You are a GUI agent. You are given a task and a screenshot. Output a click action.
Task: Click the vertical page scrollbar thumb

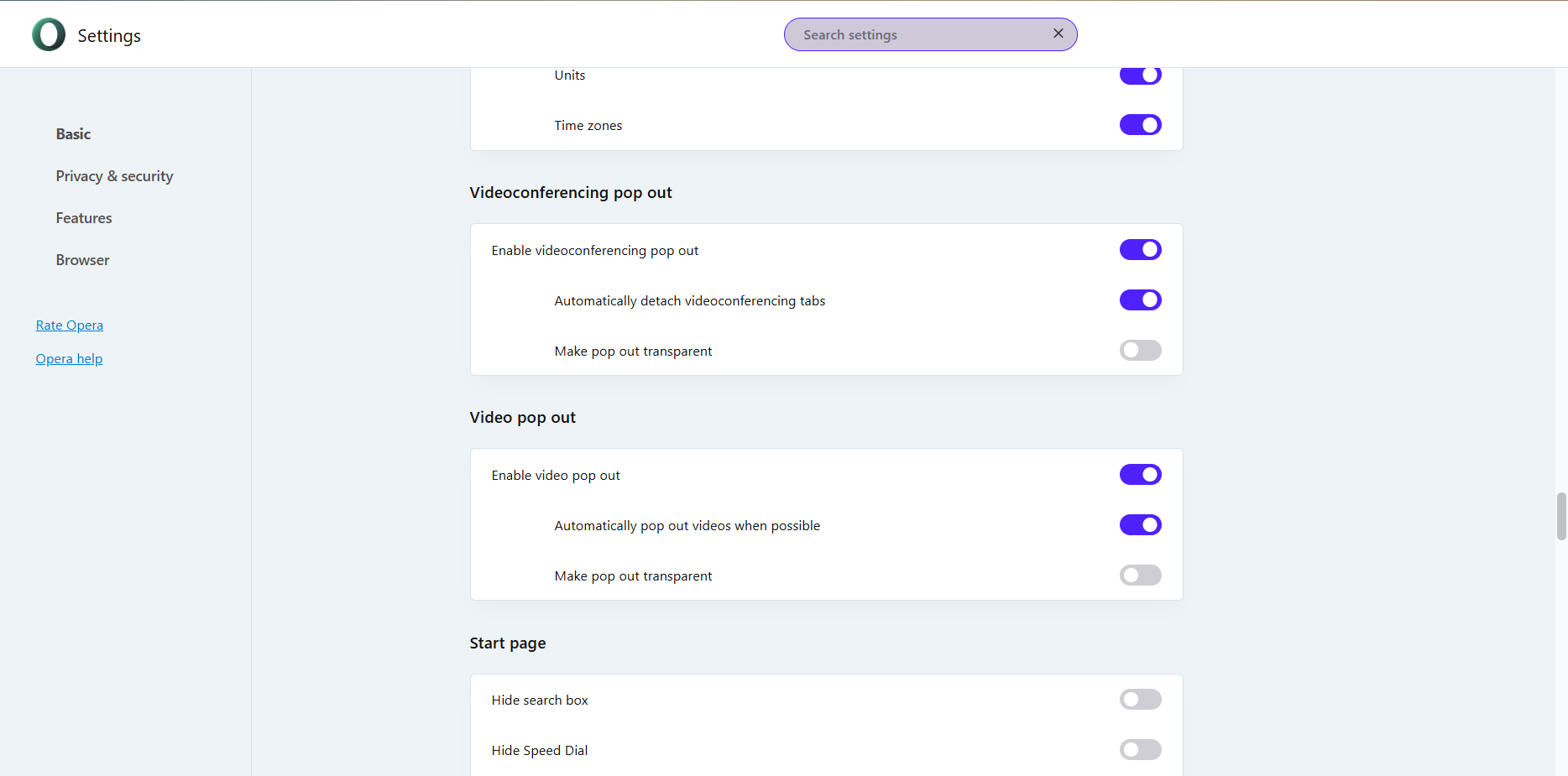pyautogui.click(x=1560, y=517)
